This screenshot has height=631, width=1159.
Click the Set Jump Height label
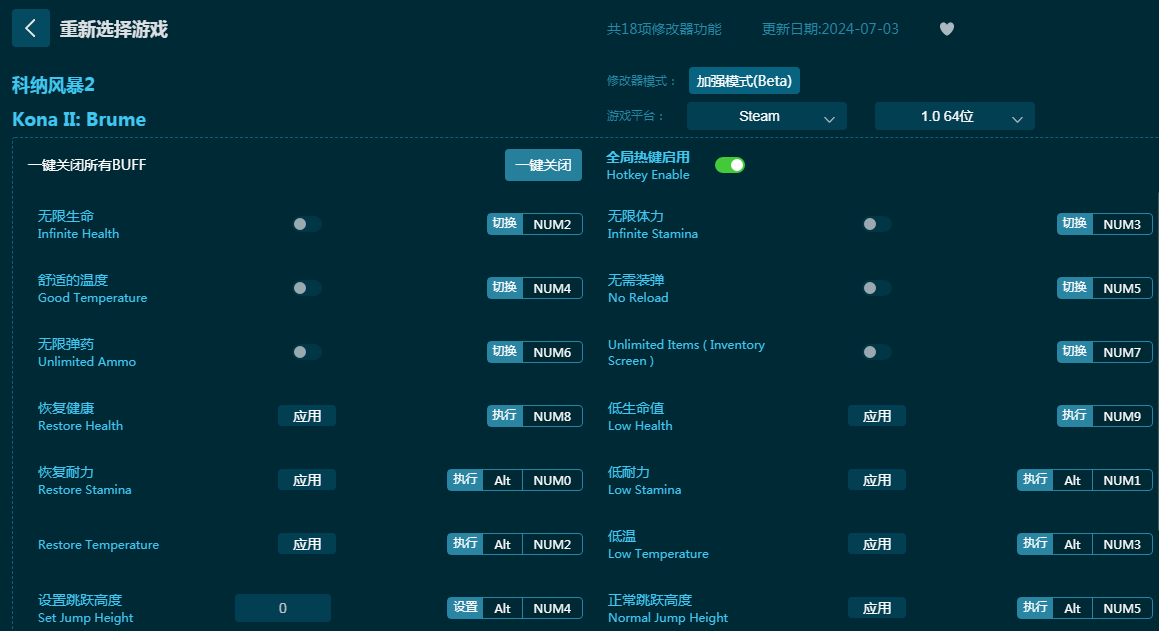point(86,618)
